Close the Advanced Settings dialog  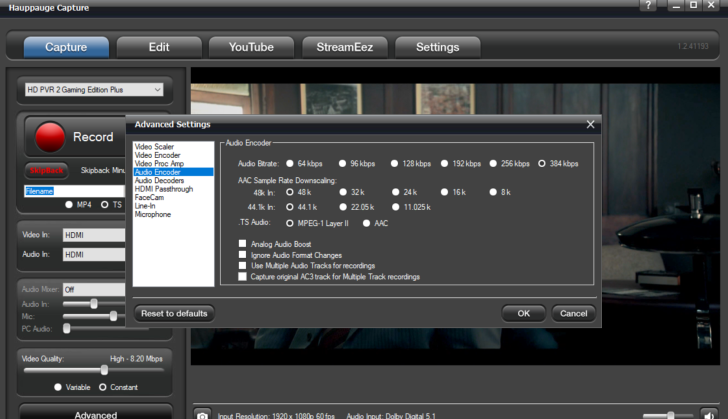pyautogui.click(x=590, y=124)
